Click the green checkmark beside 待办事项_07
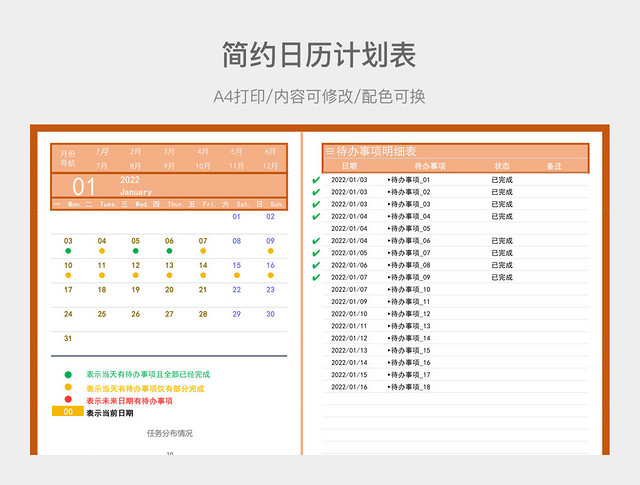640x485 pixels. coord(316,253)
